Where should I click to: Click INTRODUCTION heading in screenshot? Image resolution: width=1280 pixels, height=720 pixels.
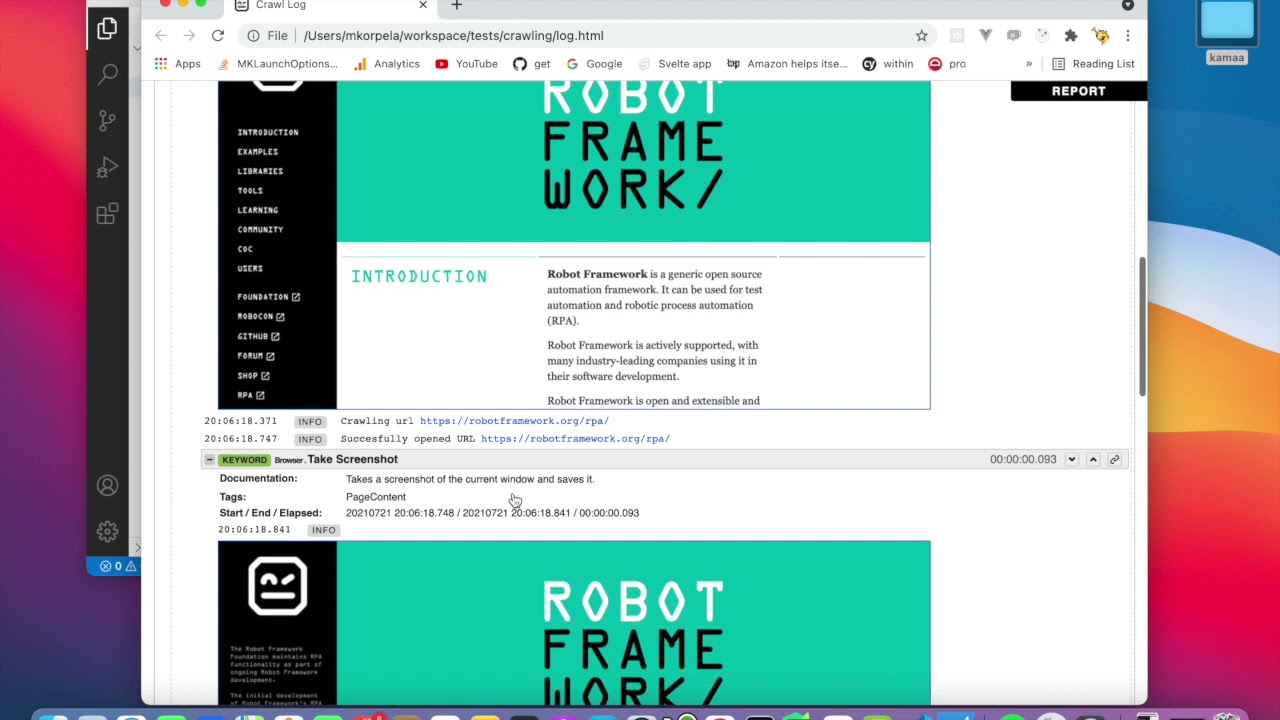coord(419,276)
